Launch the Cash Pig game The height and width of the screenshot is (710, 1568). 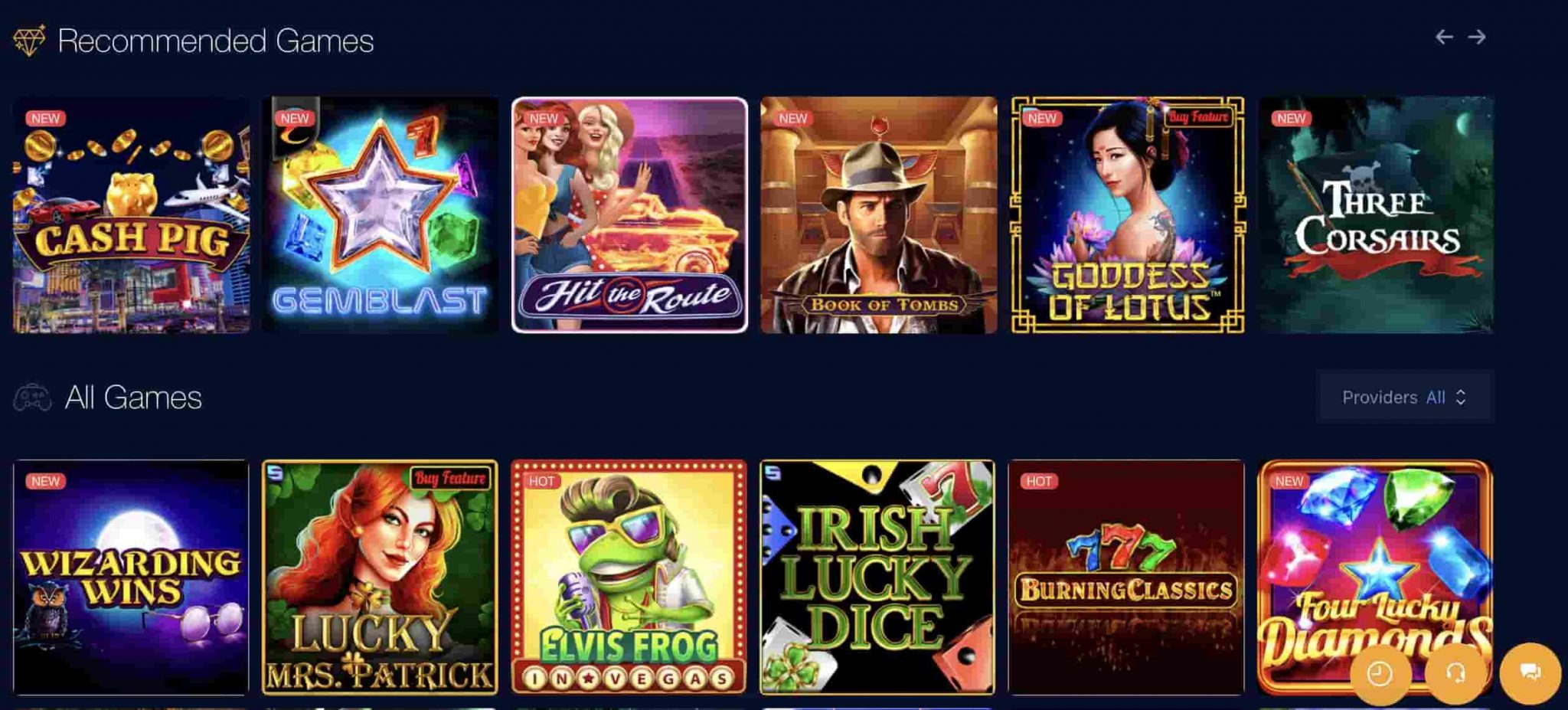pyautogui.click(x=131, y=214)
